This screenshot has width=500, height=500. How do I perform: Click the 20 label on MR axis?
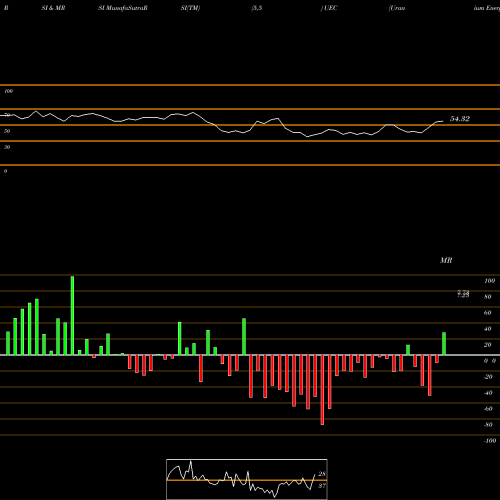tap(488, 345)
